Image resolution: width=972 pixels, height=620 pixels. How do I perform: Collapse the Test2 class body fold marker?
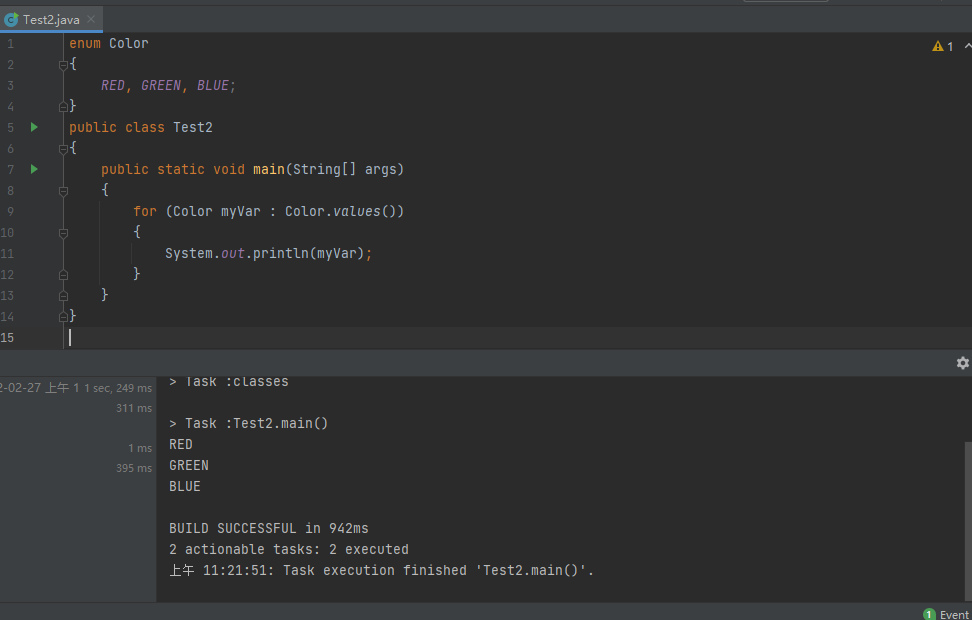coord(63,148)
